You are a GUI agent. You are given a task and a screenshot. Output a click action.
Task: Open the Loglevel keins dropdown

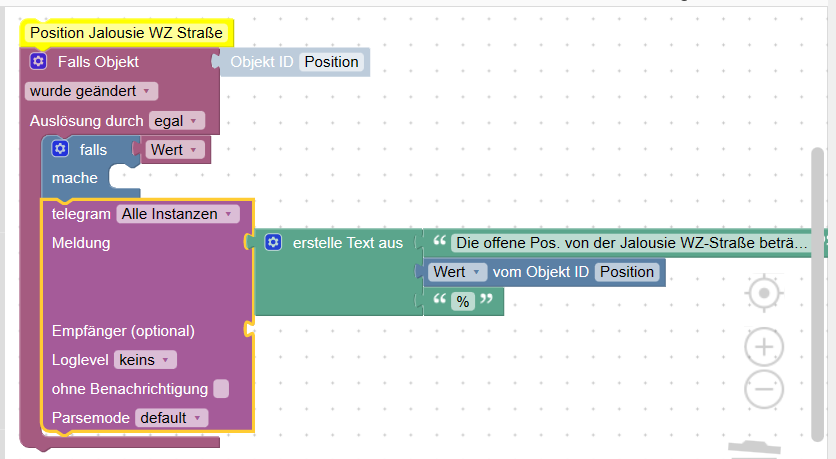[x=145, y=360]
